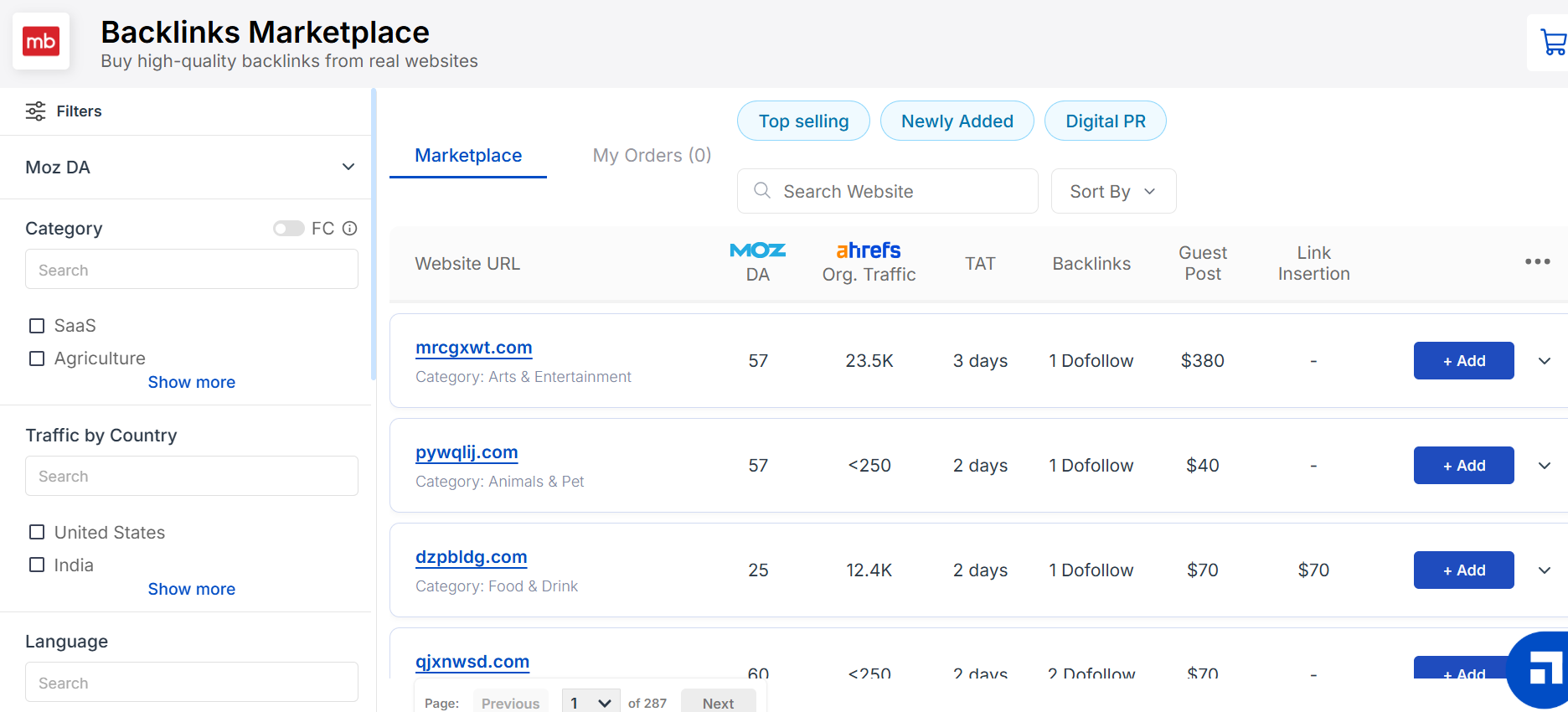
Task: Open the Sort By dropdown
Action: coord(1113,191)
